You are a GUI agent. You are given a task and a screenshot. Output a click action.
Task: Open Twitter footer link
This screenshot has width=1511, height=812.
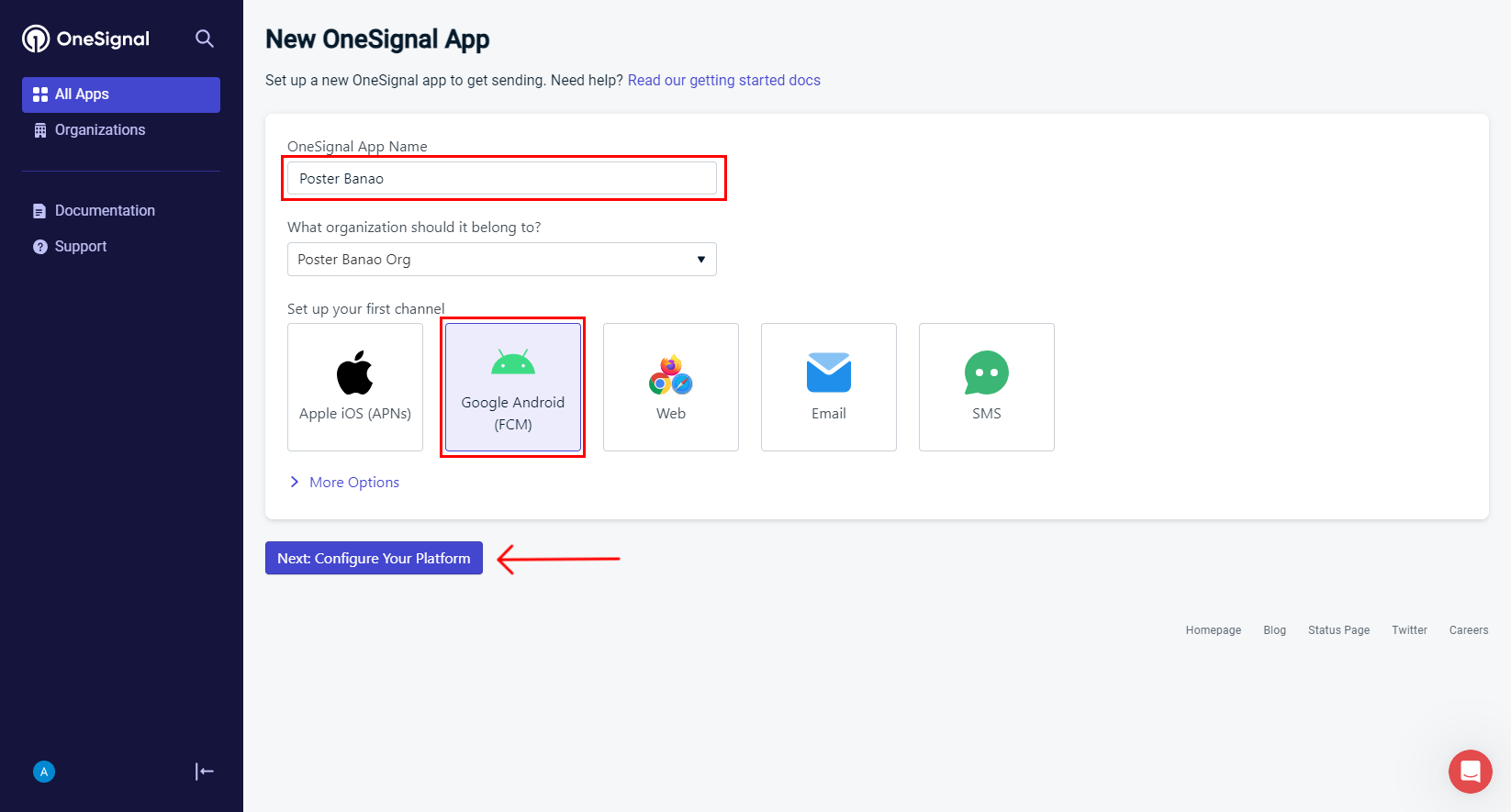tap(1409, 630)
